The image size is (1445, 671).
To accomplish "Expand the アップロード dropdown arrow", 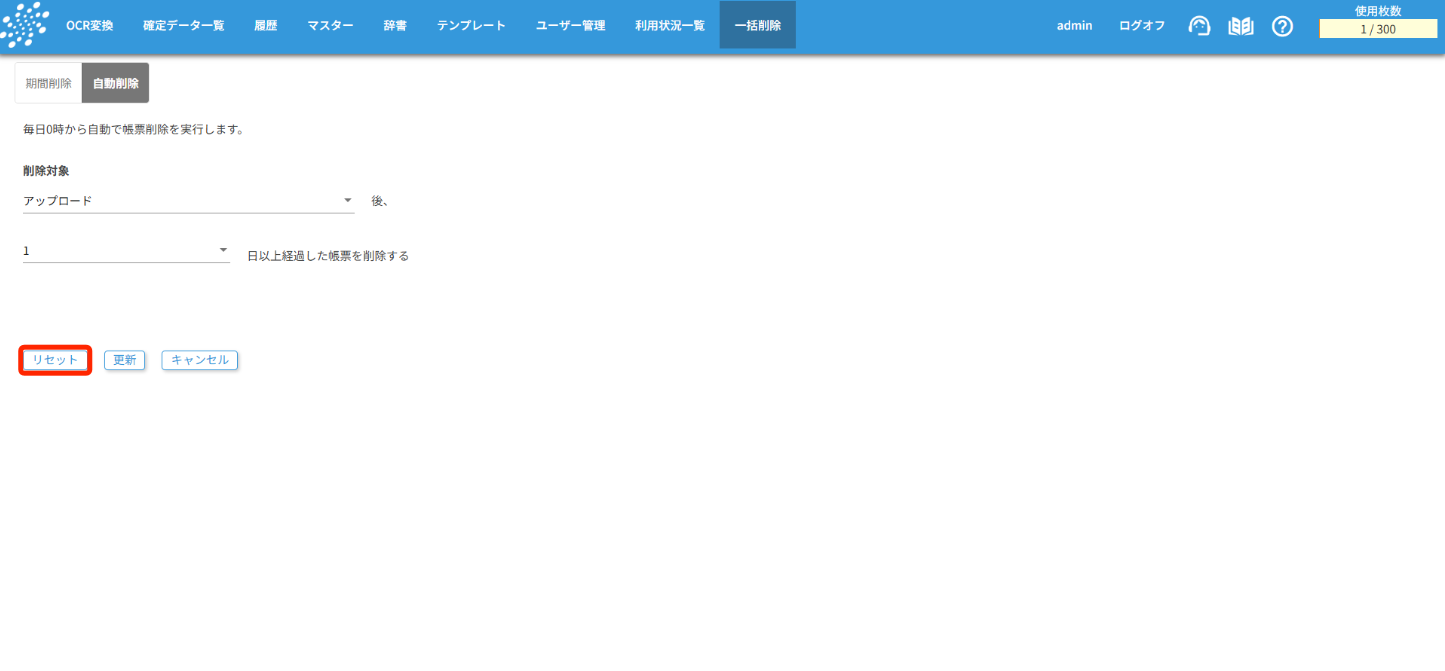I will click(x=348, y=200).
